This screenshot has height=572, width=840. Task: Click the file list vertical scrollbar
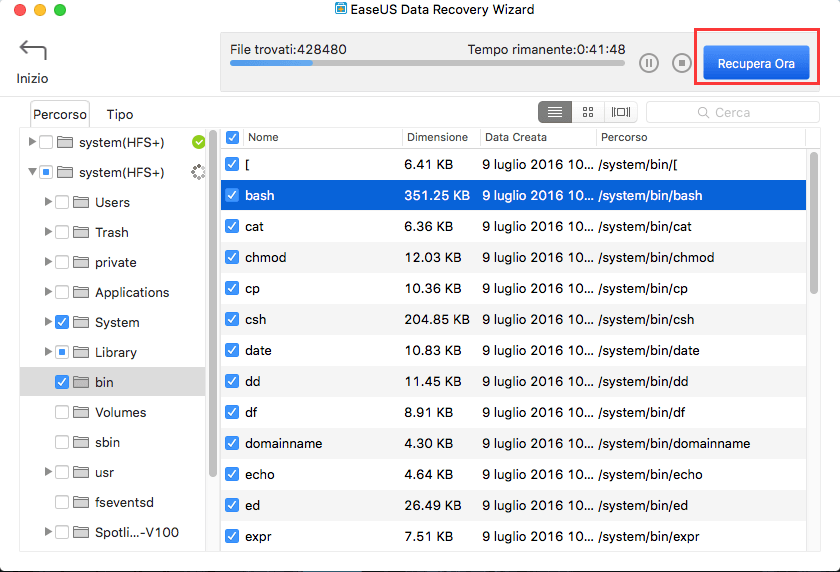[x=814, y=223]
